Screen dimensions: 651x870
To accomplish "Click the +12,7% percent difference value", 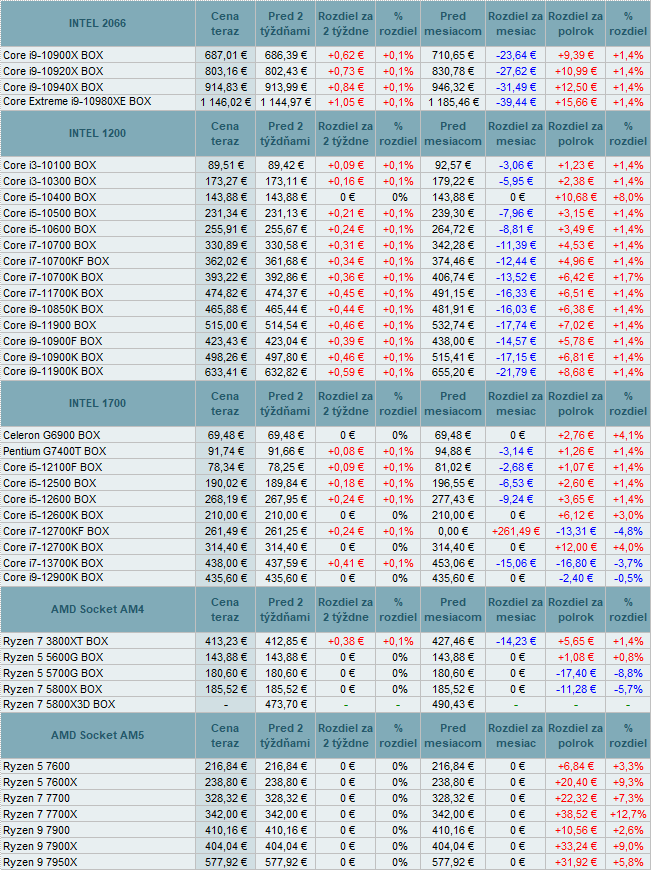I will [628, 815].
